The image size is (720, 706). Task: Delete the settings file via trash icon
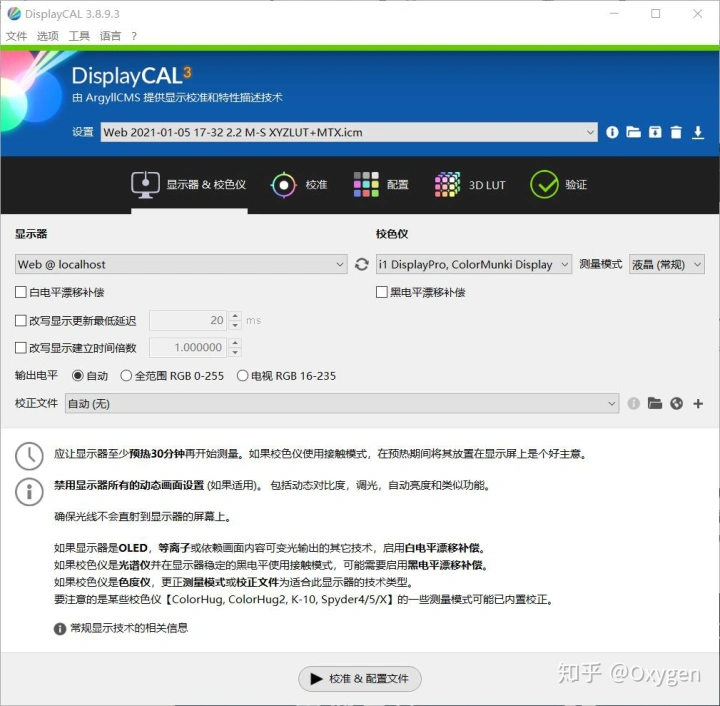(676, 132)
